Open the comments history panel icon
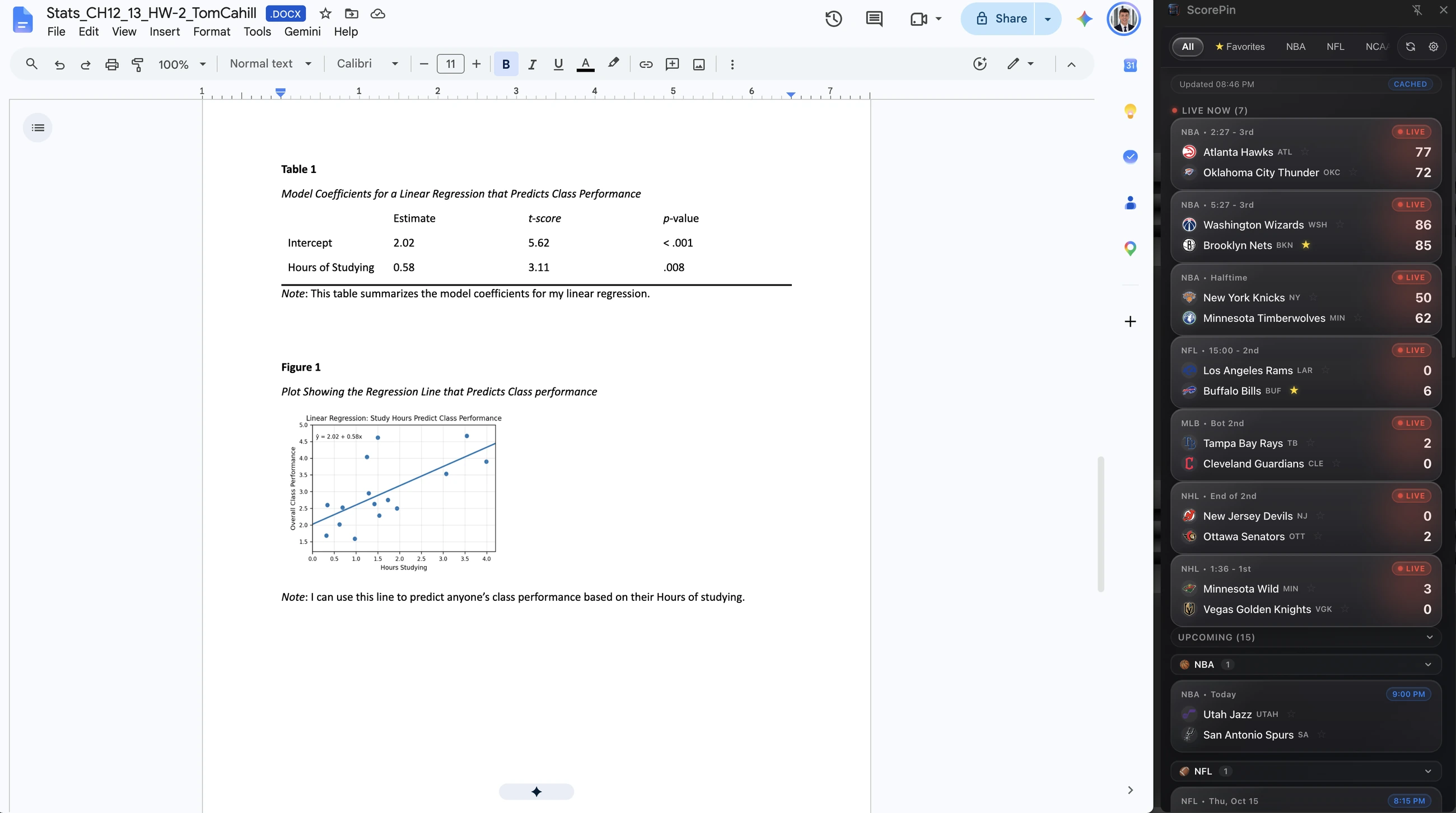 tap(874, 18)
